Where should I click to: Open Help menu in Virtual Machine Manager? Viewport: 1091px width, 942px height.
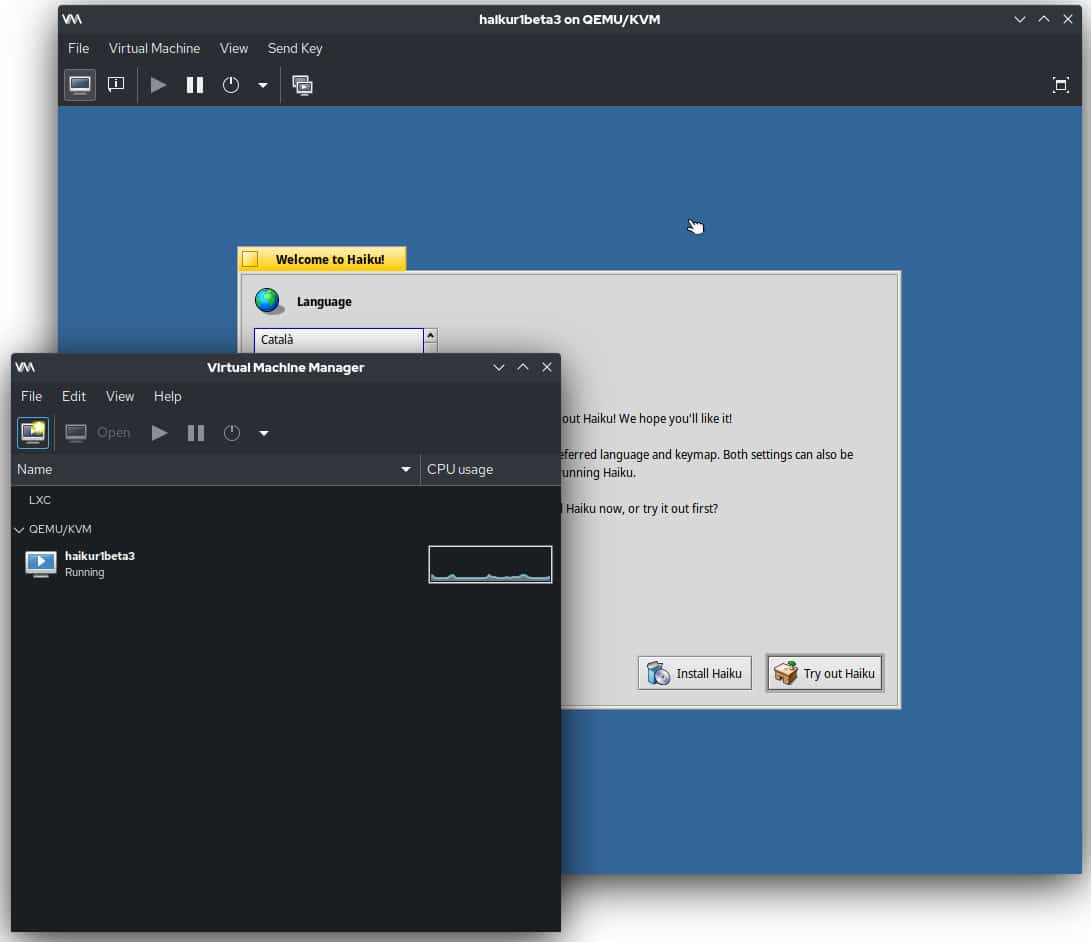[x=168, y=396]
